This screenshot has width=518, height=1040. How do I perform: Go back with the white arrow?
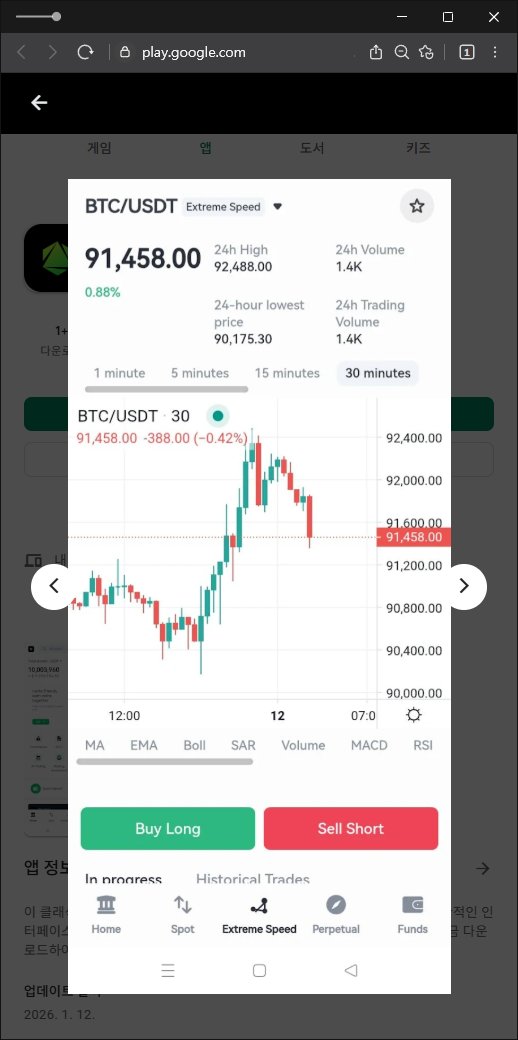[x=39, y=102]
